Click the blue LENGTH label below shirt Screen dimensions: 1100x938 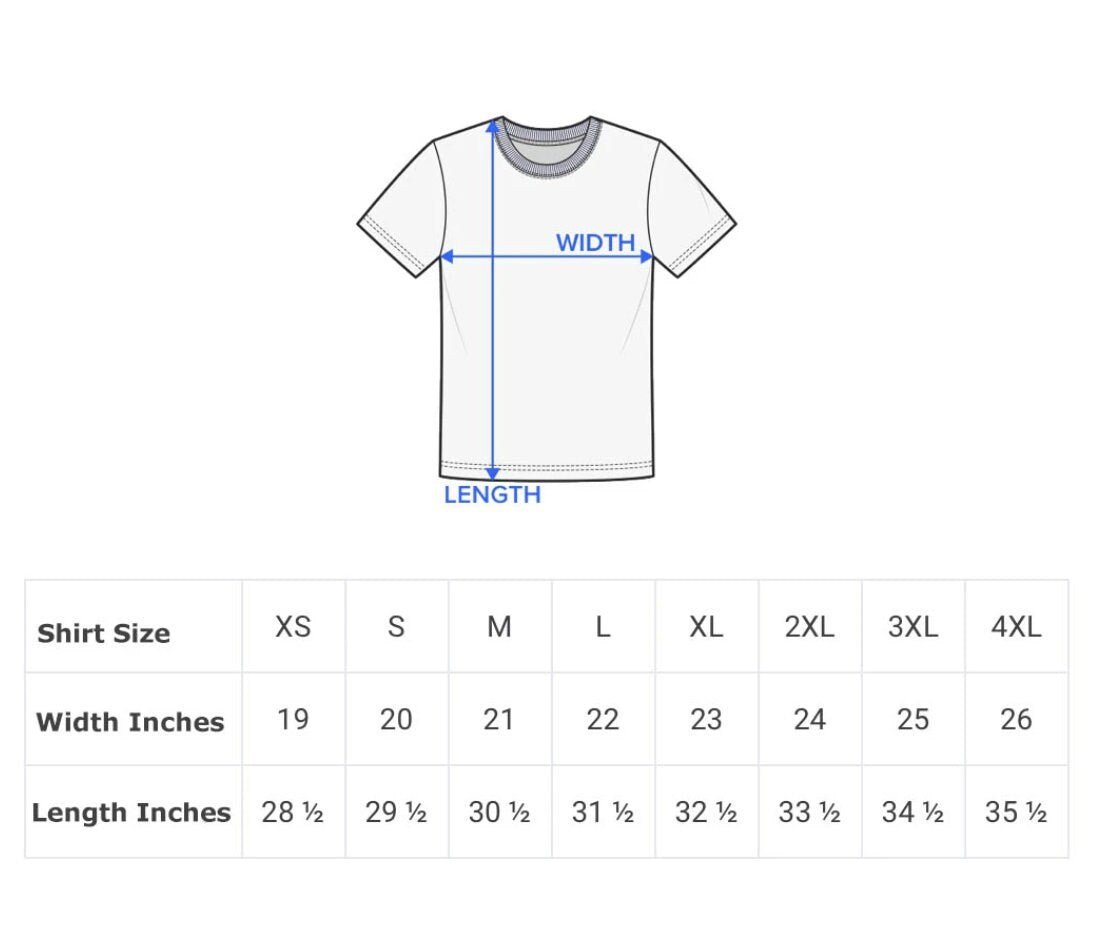[x=492, y=494]
